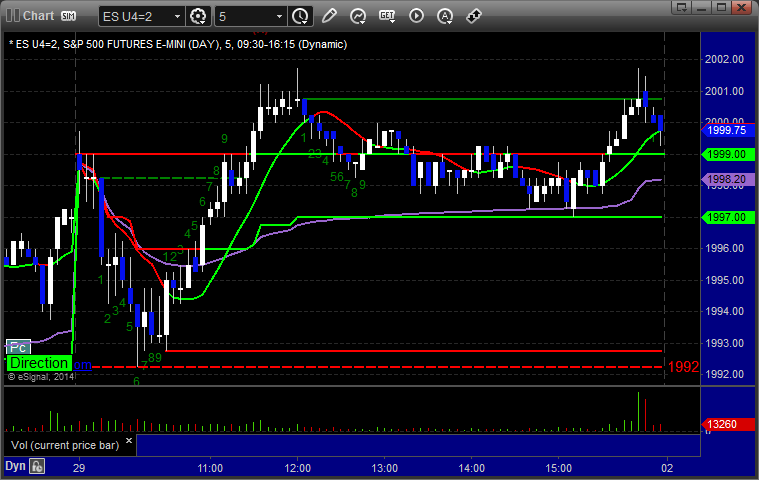
Task: Expand the ES U4=2 symbol dropdown arrow
Action: coord(177,16)
